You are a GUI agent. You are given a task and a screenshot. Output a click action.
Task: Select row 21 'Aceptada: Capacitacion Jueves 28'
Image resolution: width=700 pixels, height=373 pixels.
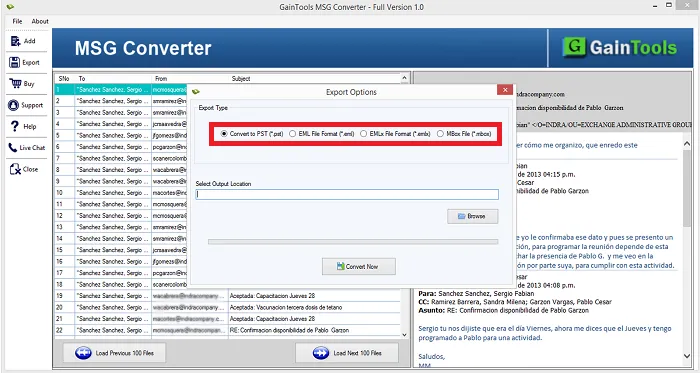coord(228,319)
